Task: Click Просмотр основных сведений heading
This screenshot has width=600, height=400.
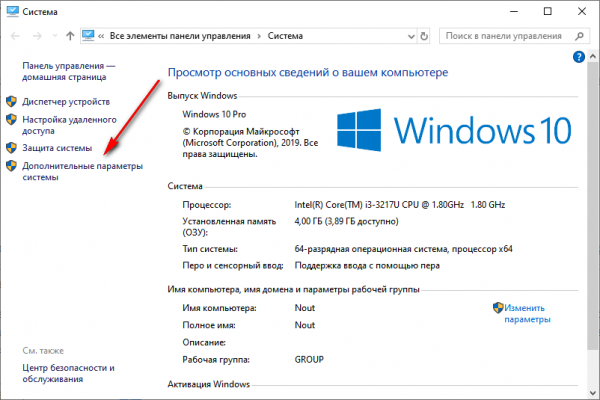Action: pos(308,72)
